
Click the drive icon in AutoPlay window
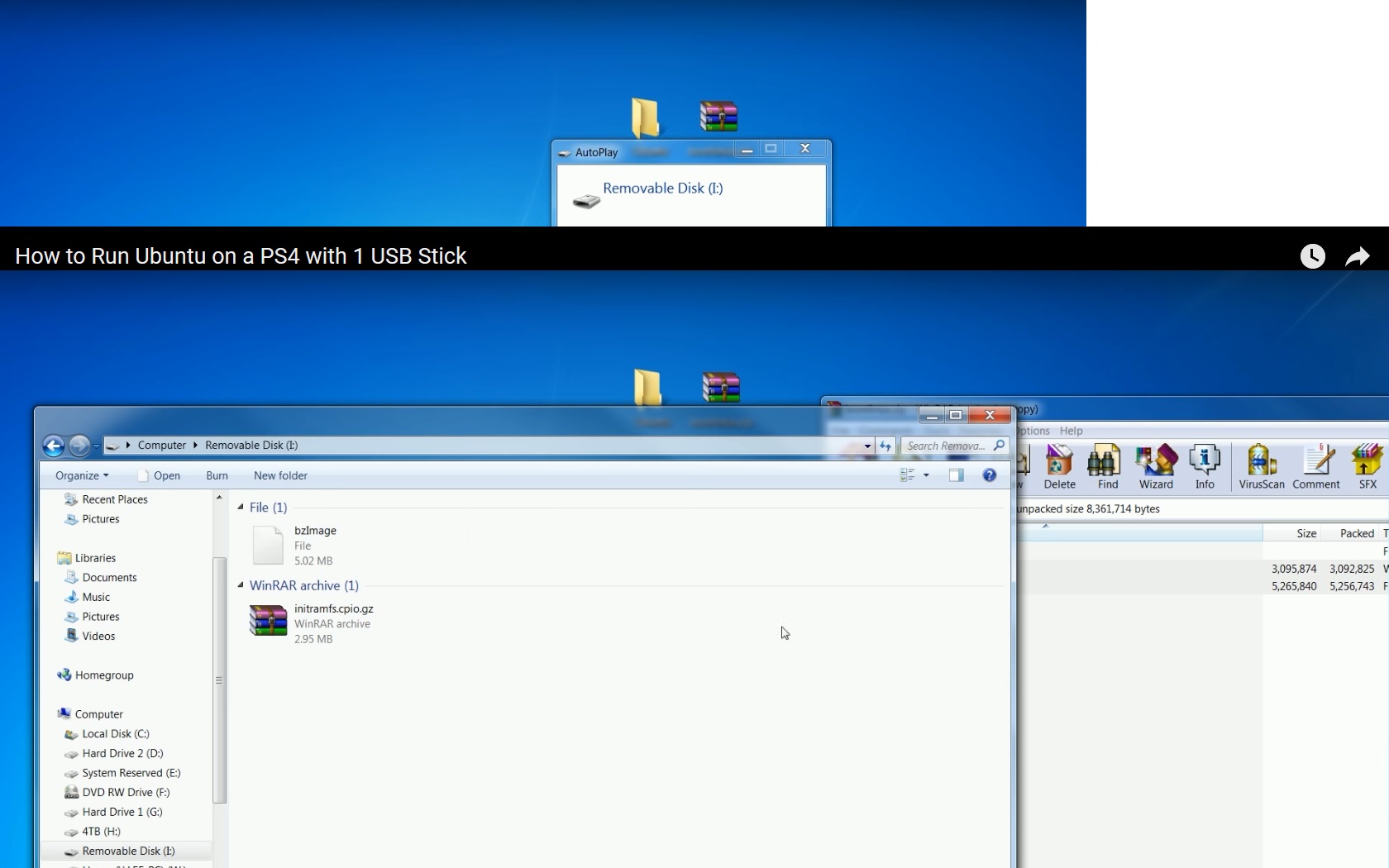point(586,201)
